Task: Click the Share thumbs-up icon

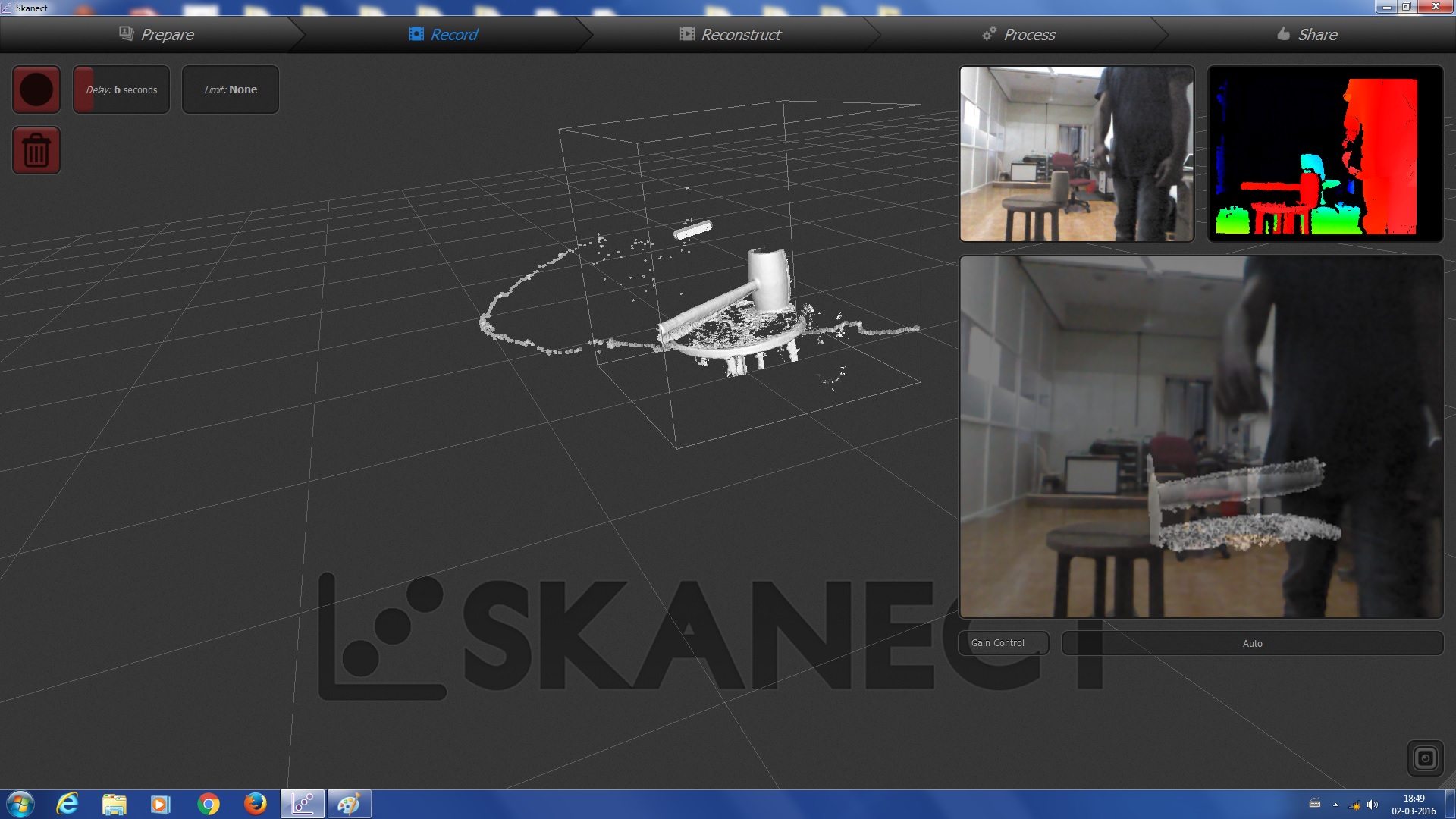Action: point(1283,33)
